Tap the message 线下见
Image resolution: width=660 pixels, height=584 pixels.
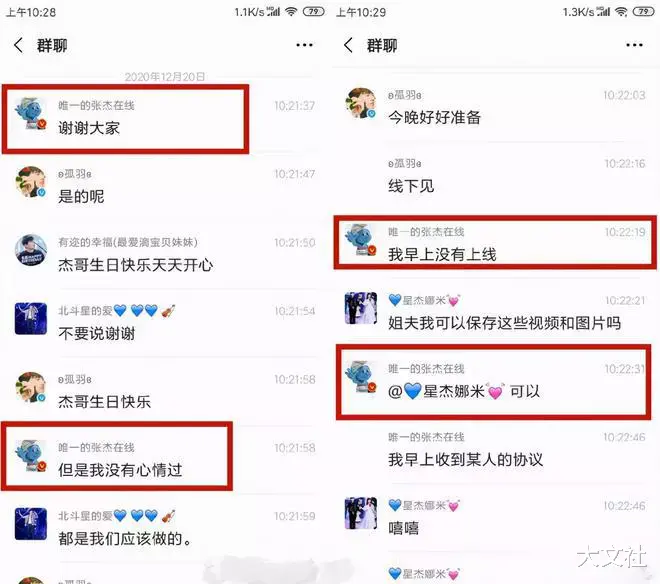(411, 186)
